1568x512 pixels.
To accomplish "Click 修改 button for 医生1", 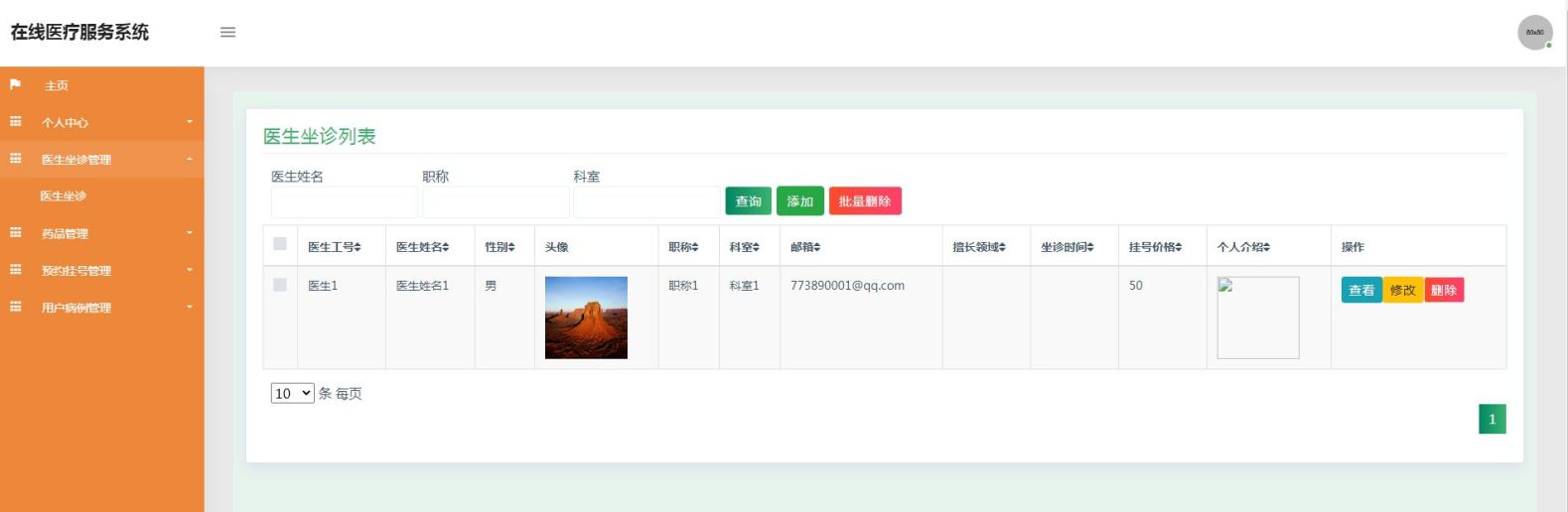I will point(1403,290).
